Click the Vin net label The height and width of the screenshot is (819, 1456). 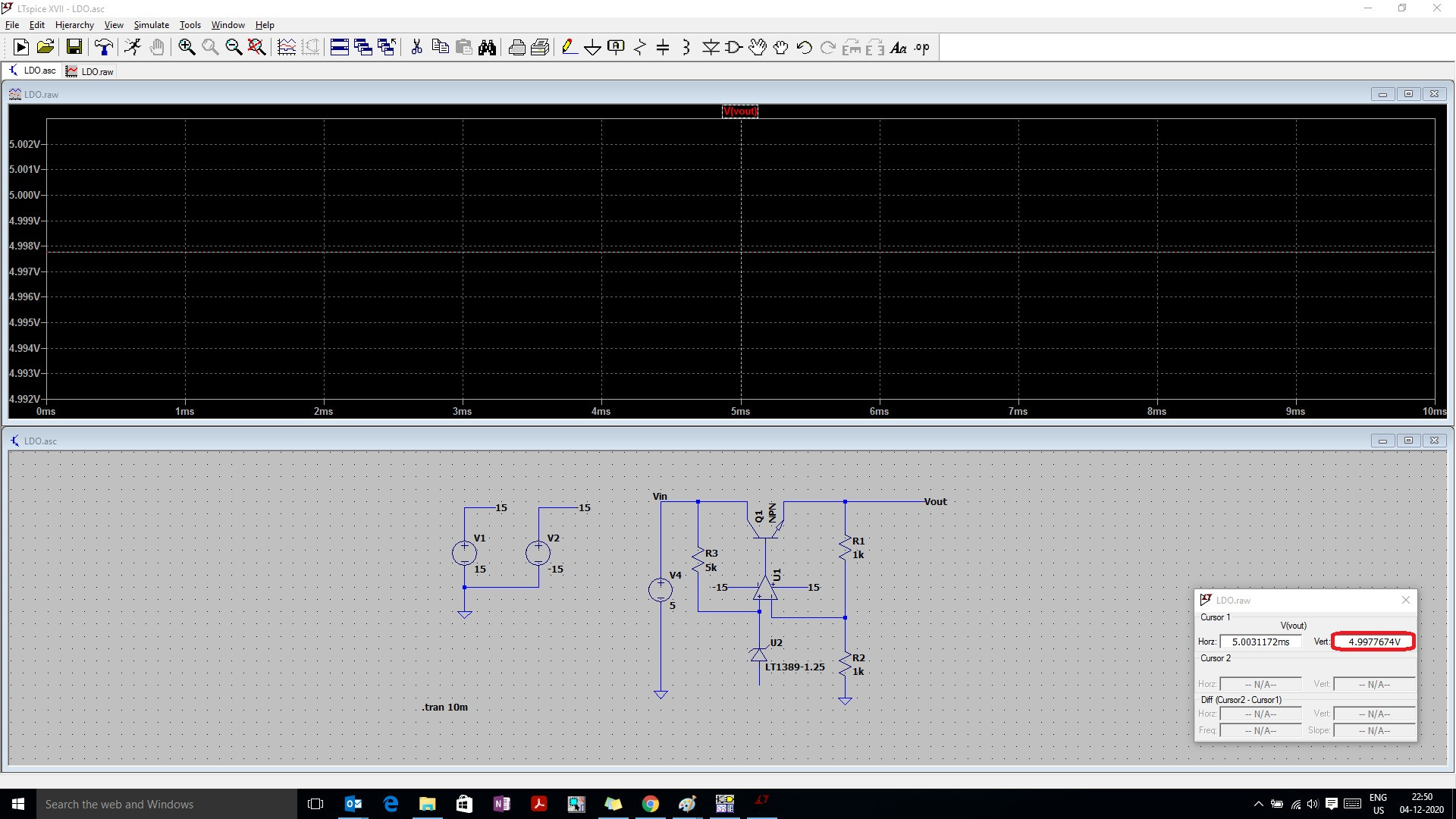coord(660,496)
